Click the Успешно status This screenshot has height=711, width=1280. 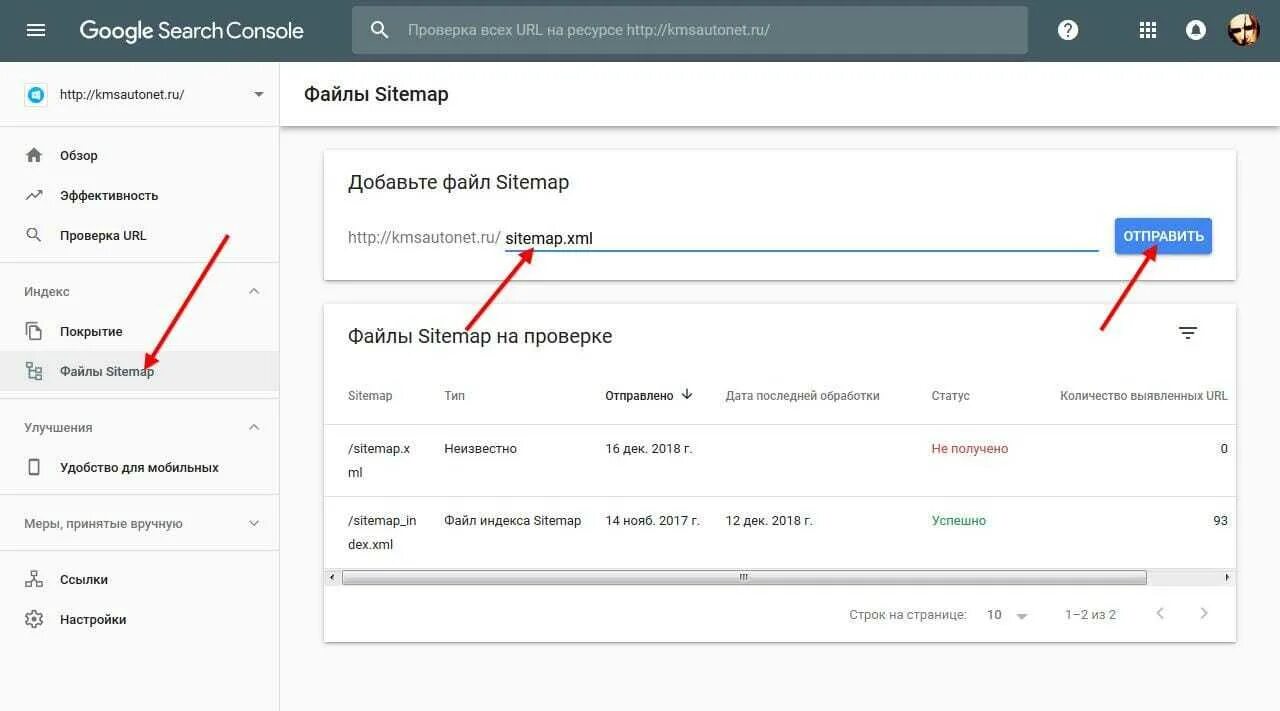tap(959, 521)
